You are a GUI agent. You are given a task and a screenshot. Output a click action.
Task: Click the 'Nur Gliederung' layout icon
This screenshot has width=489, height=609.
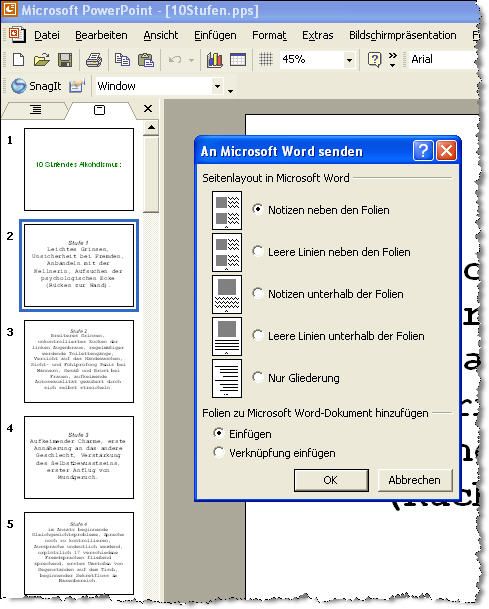click(227, 378)
